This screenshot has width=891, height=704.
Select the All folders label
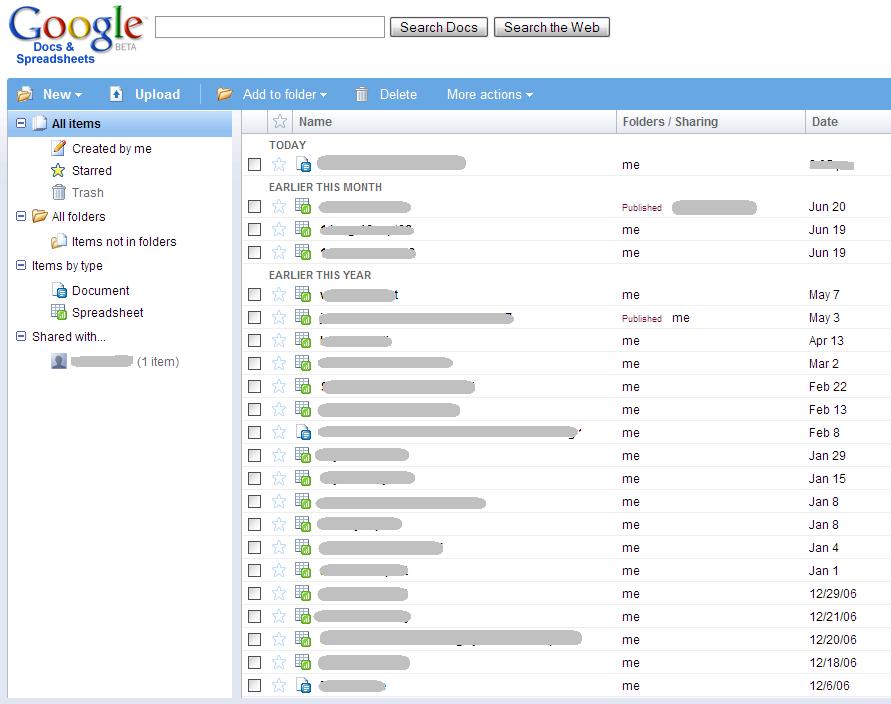[78, 216]
